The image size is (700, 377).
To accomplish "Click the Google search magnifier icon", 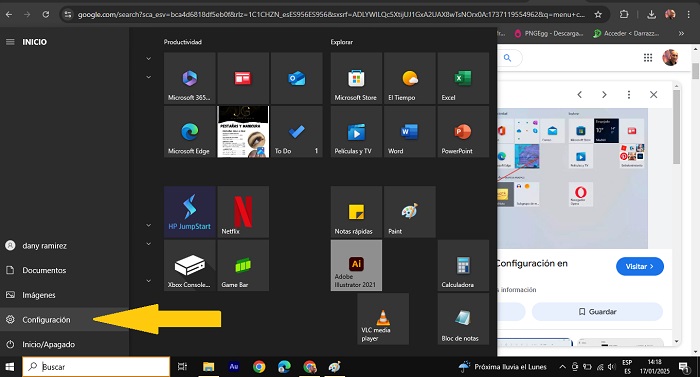I will [x=508, y=58].
